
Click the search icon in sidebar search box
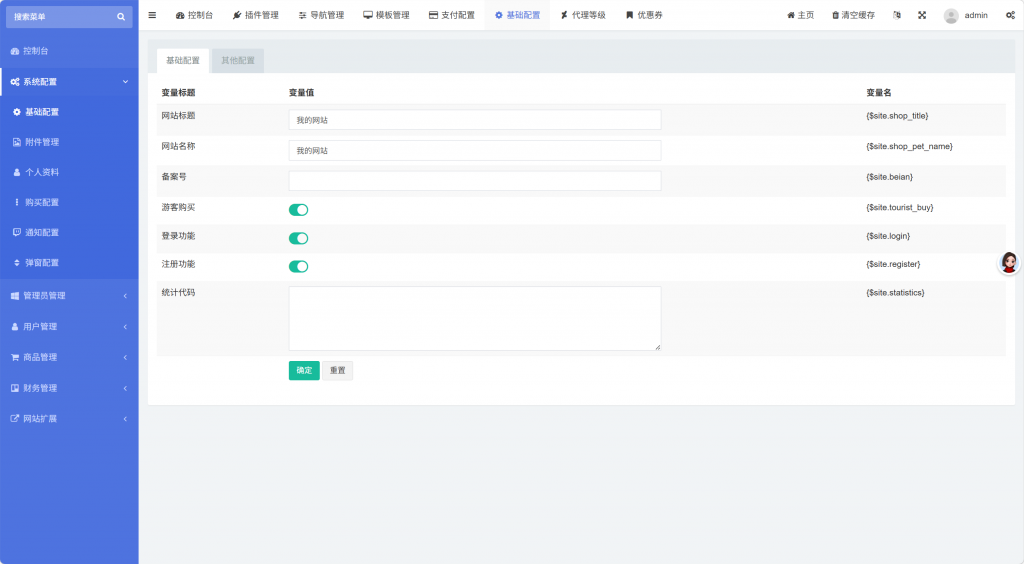point(121,17)
